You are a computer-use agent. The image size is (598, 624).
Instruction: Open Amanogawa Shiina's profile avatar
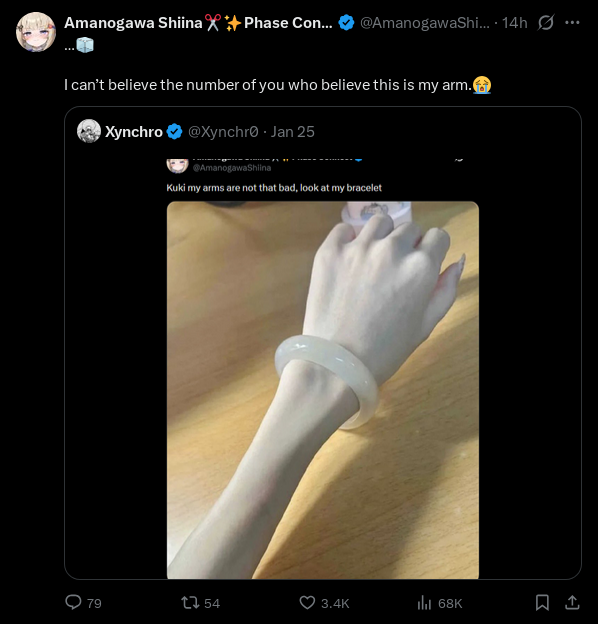36,32
